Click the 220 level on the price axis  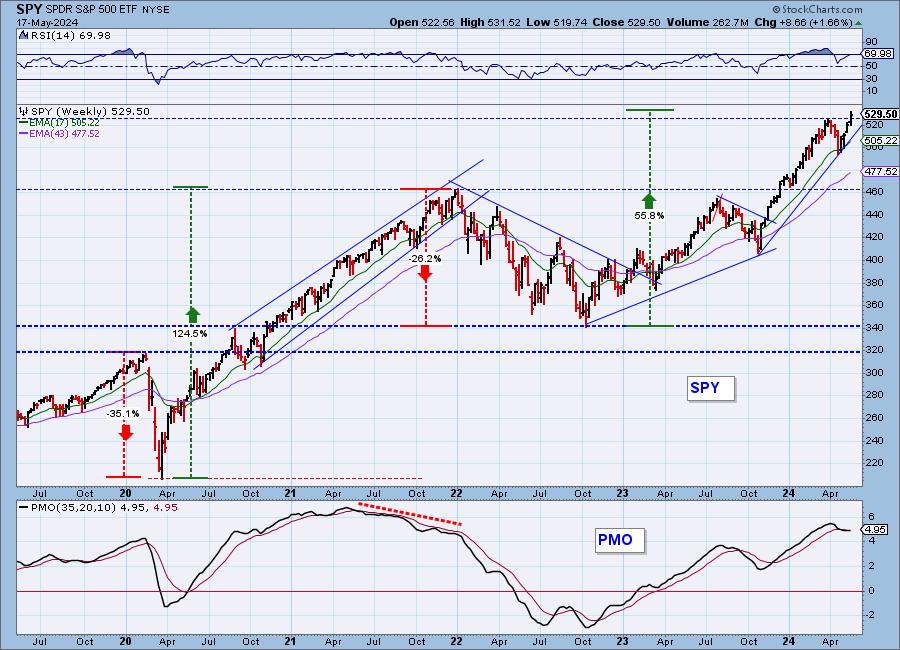pos(872,463)
